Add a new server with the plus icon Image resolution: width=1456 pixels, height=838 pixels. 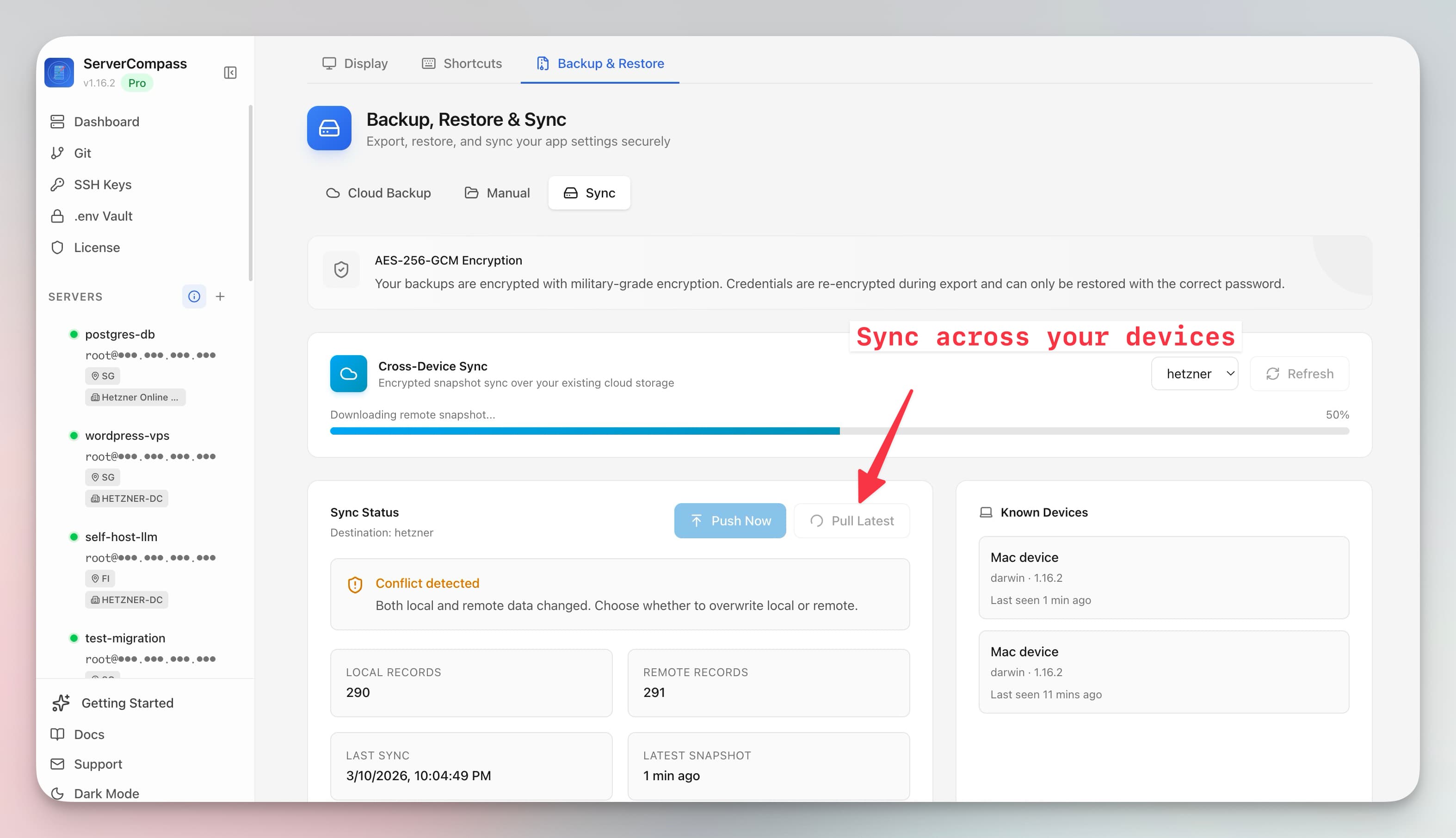click(221, 296)
